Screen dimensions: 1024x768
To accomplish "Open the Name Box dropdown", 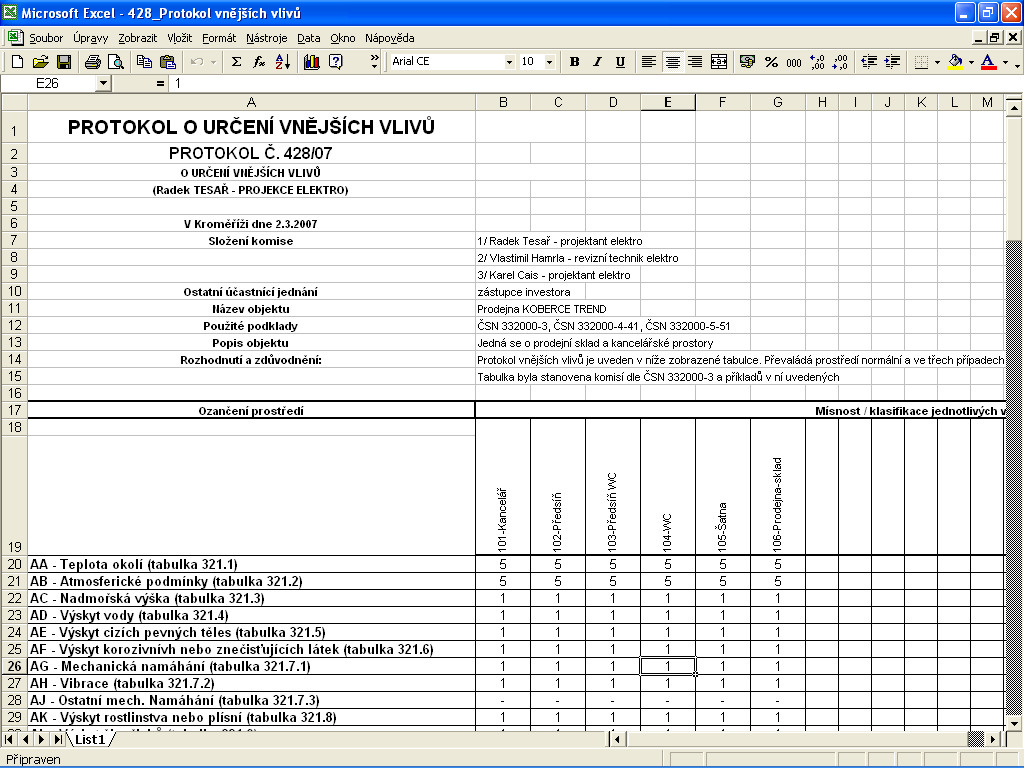I will coord(103,84).
